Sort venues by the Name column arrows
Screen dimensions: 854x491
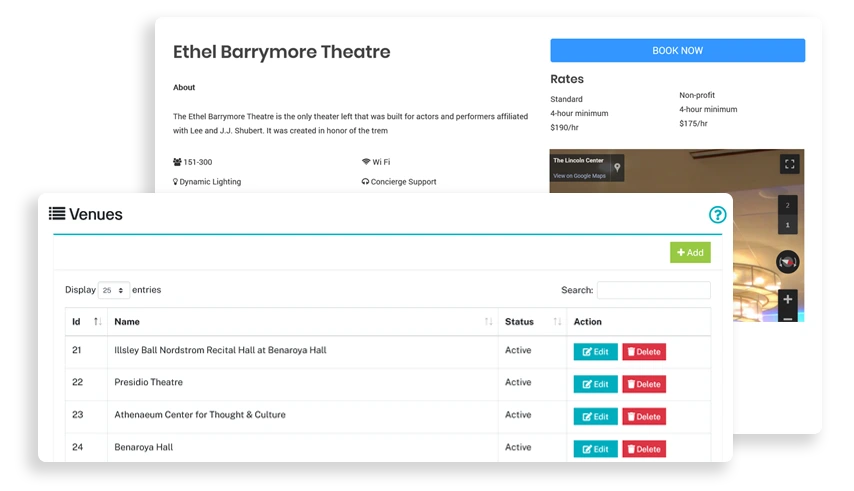pyautogui.click(x=489, y=322)
